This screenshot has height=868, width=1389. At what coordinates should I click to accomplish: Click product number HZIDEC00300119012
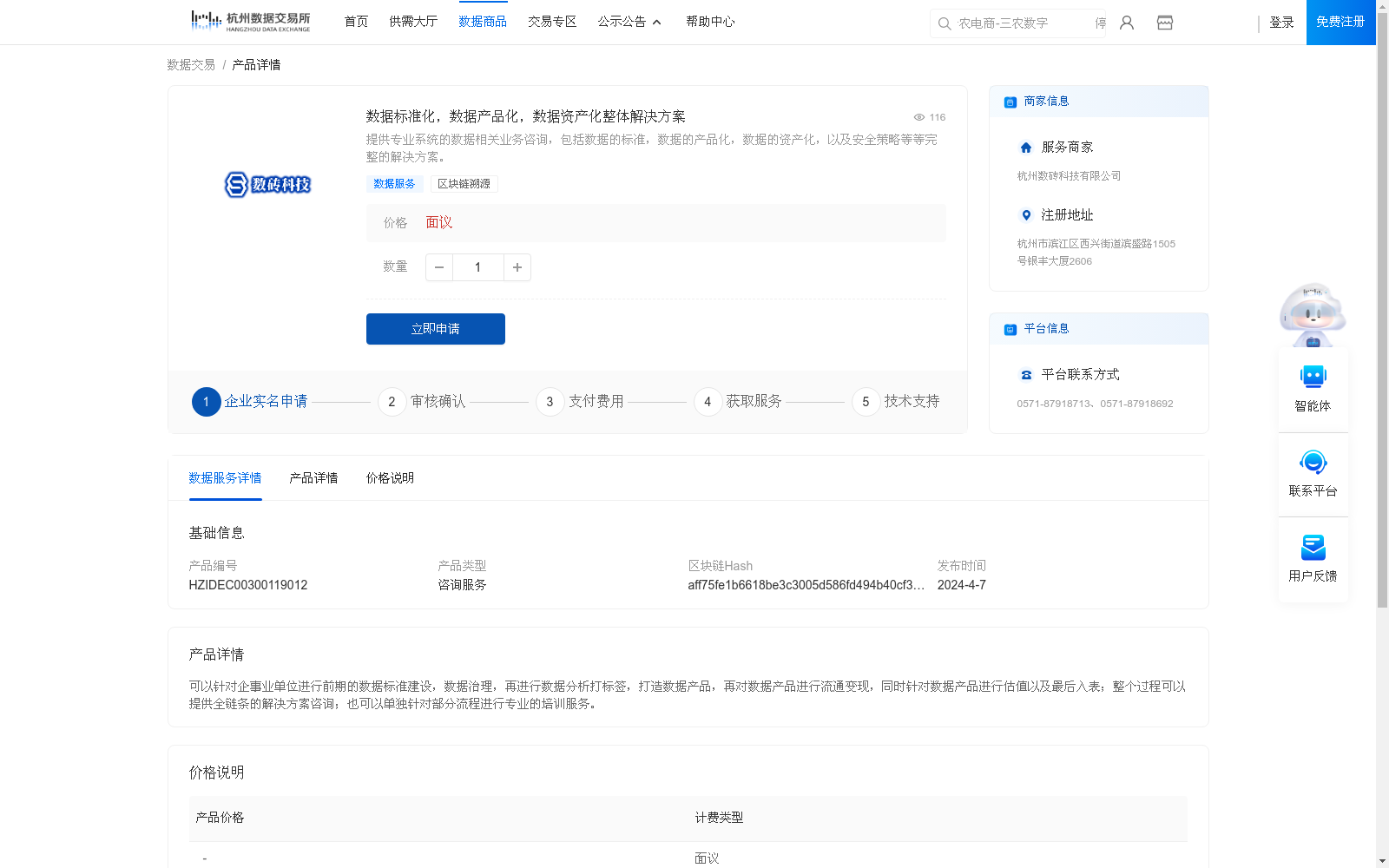click(x=248, y=585)
